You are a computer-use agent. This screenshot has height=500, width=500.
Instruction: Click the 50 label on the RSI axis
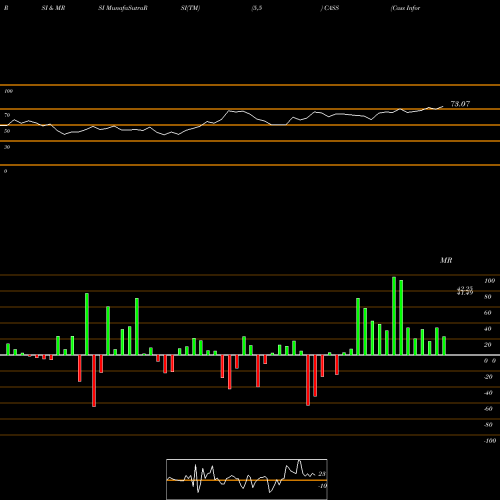tap(7, 131)
